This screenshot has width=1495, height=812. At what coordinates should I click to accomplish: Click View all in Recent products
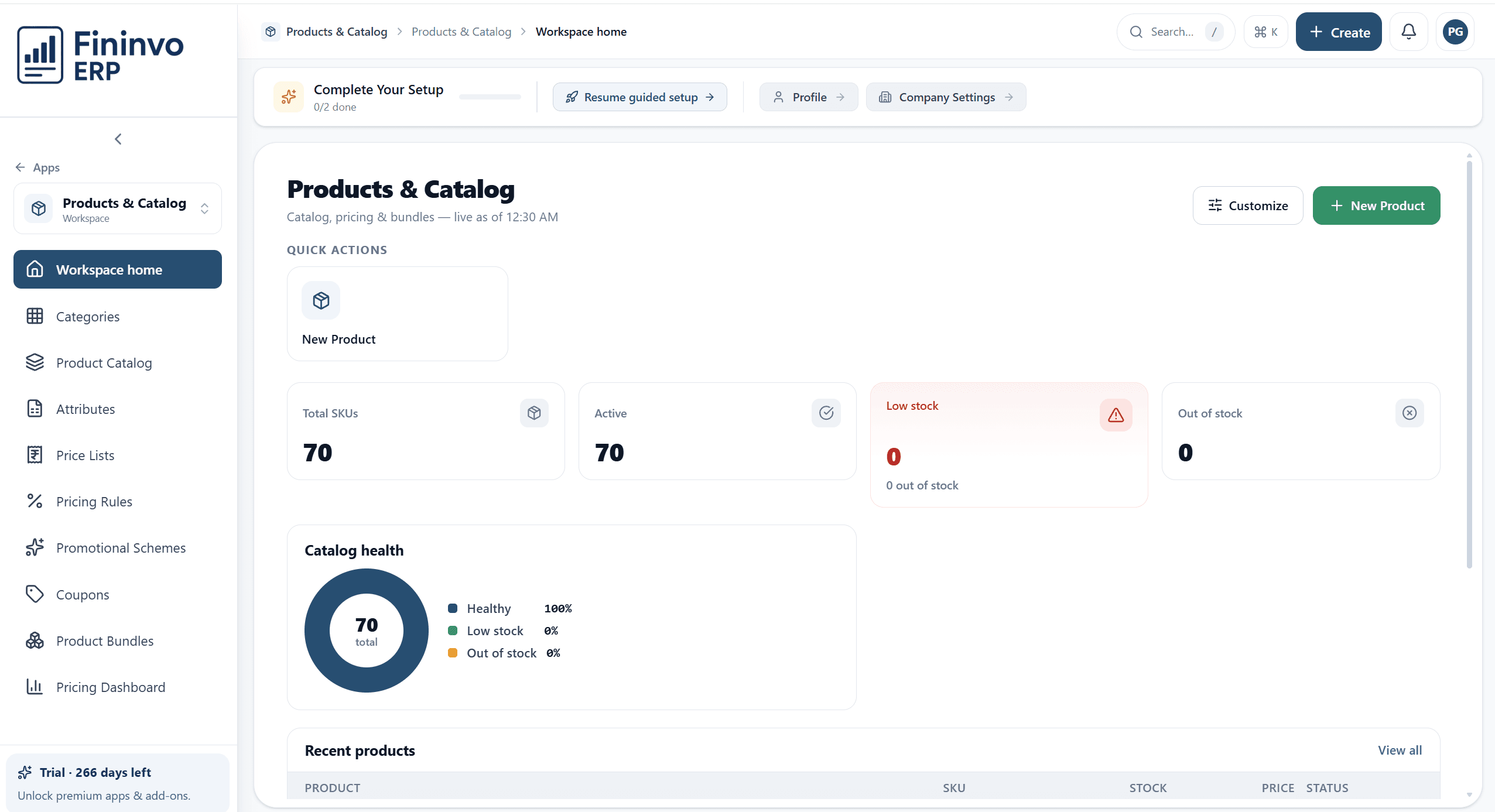click(x=1400, y=751)
